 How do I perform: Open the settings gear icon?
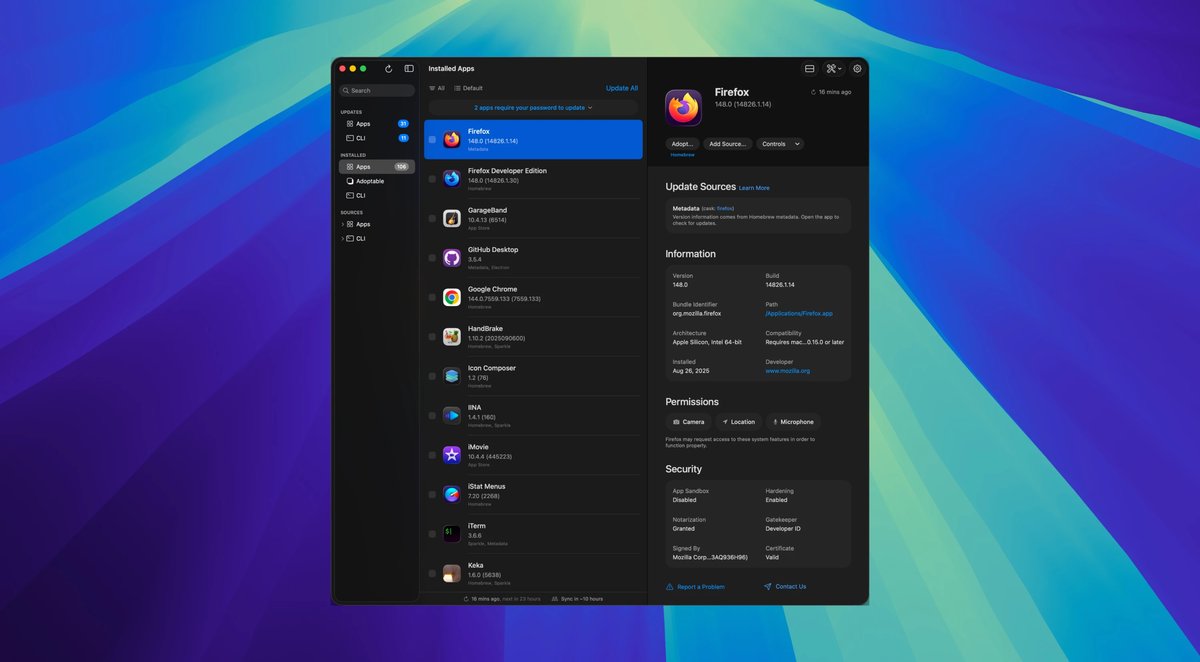pos(857,69)
